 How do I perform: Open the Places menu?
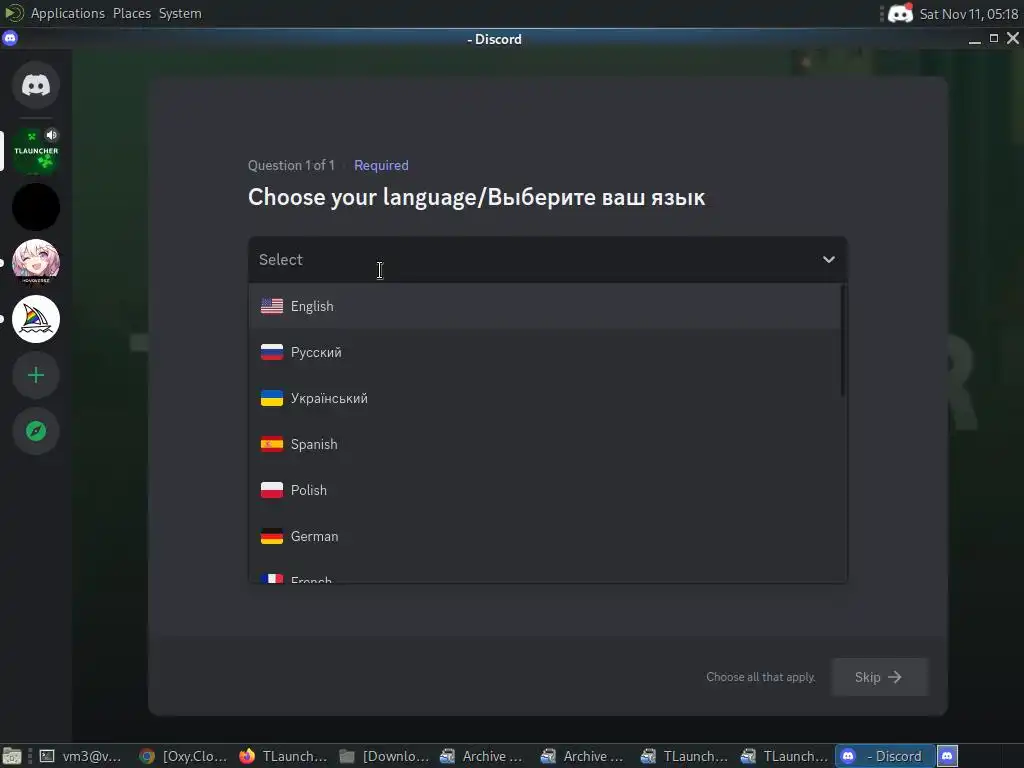coord(132,13)
